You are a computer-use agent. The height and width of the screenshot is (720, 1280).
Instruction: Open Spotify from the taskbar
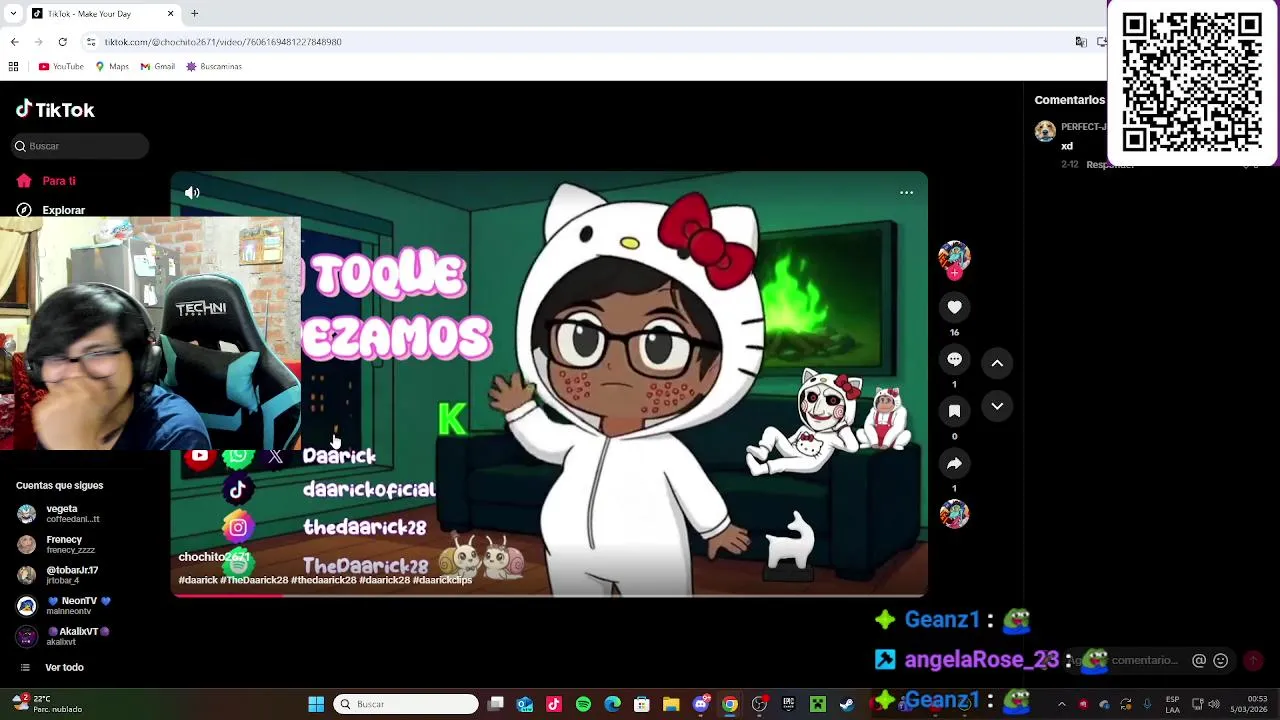click(583, 704)
